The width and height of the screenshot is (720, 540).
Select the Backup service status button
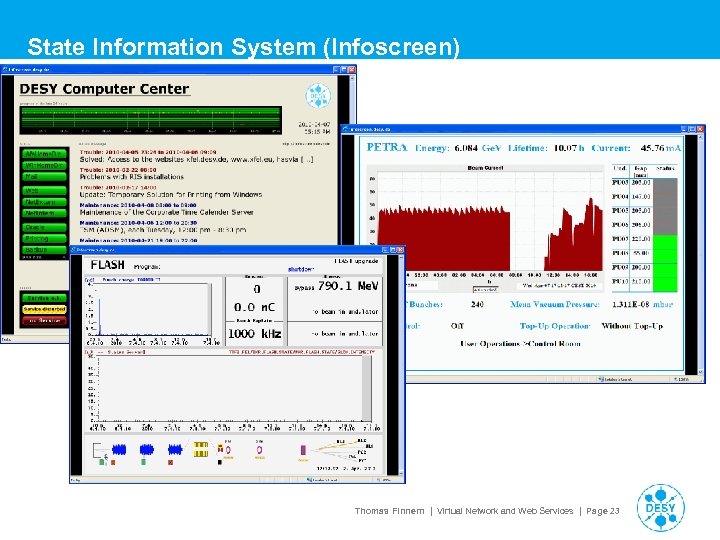pyautogui.click(x=45, y=250)
